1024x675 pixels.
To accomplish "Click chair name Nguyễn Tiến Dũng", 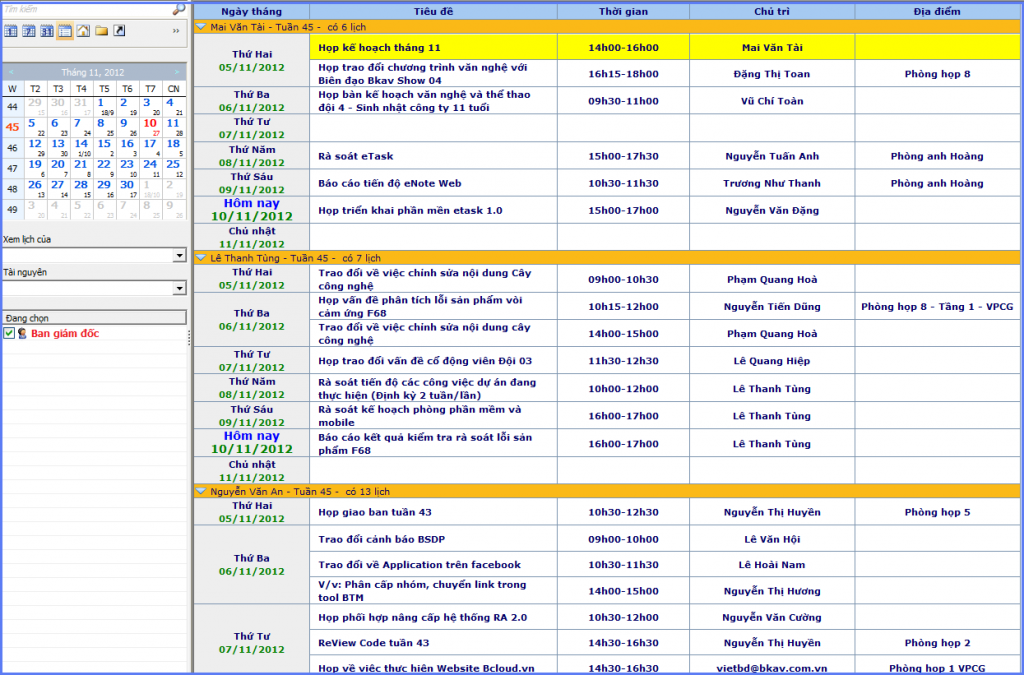I will point(772,307).
